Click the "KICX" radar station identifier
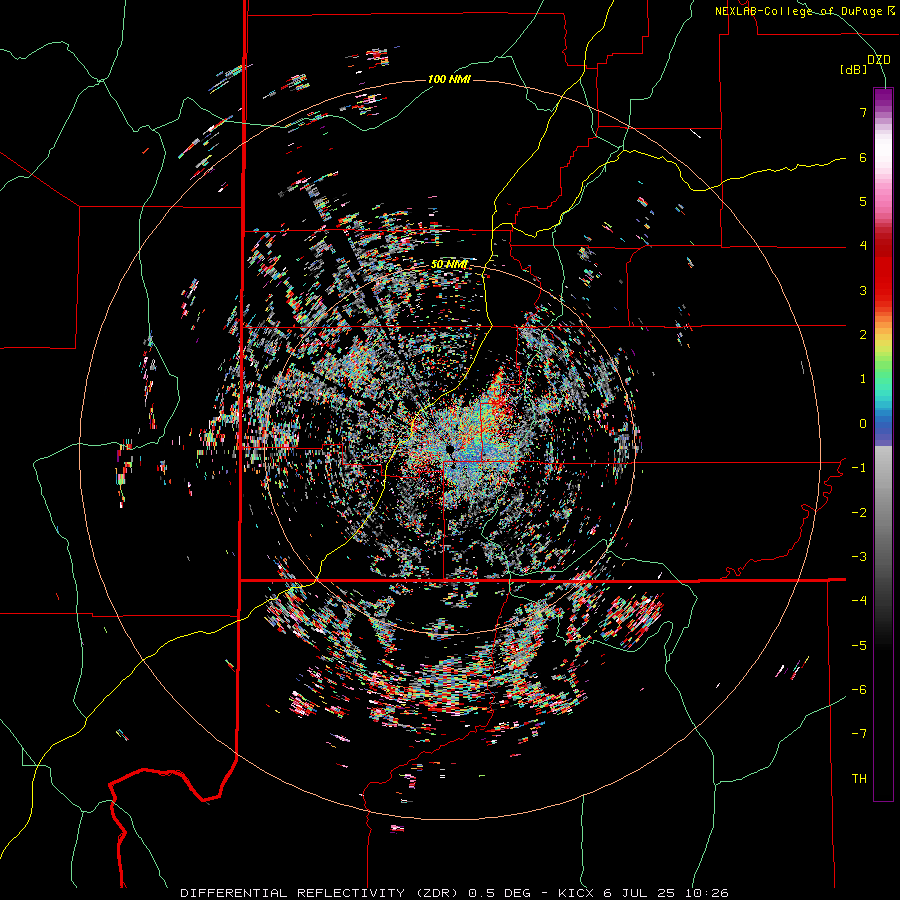Image resolution: width=900 pixels, height=900 pixels. [577, 893]
